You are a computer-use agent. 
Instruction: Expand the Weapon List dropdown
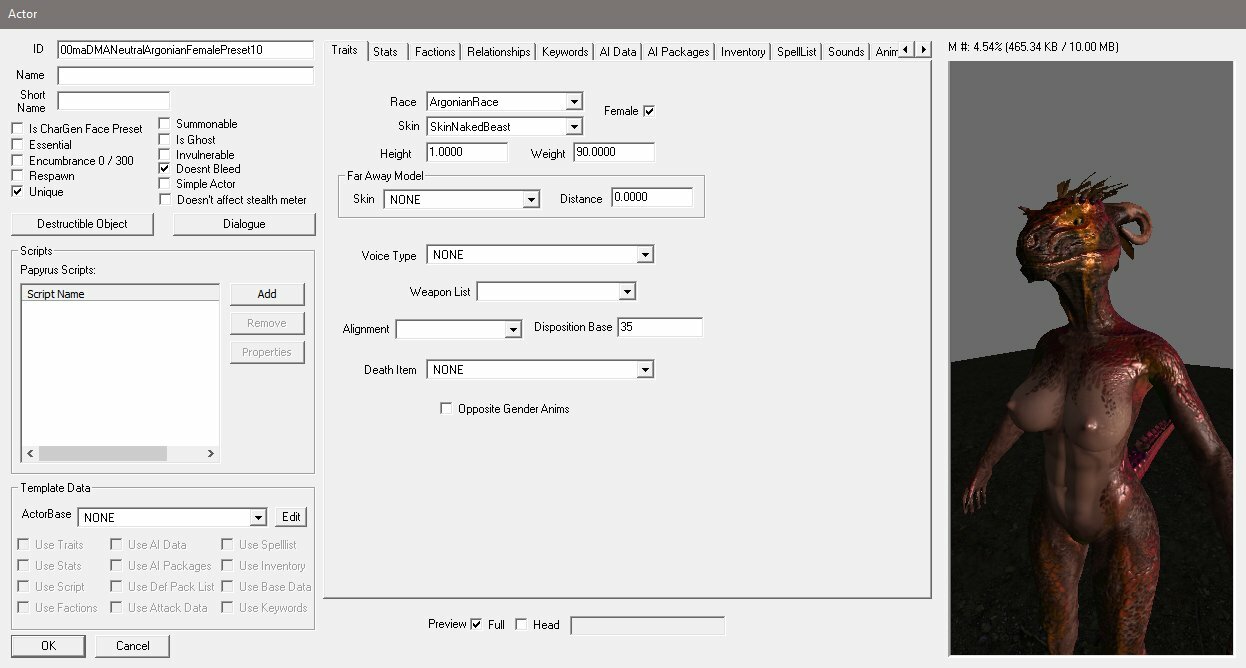coord(627,292)
